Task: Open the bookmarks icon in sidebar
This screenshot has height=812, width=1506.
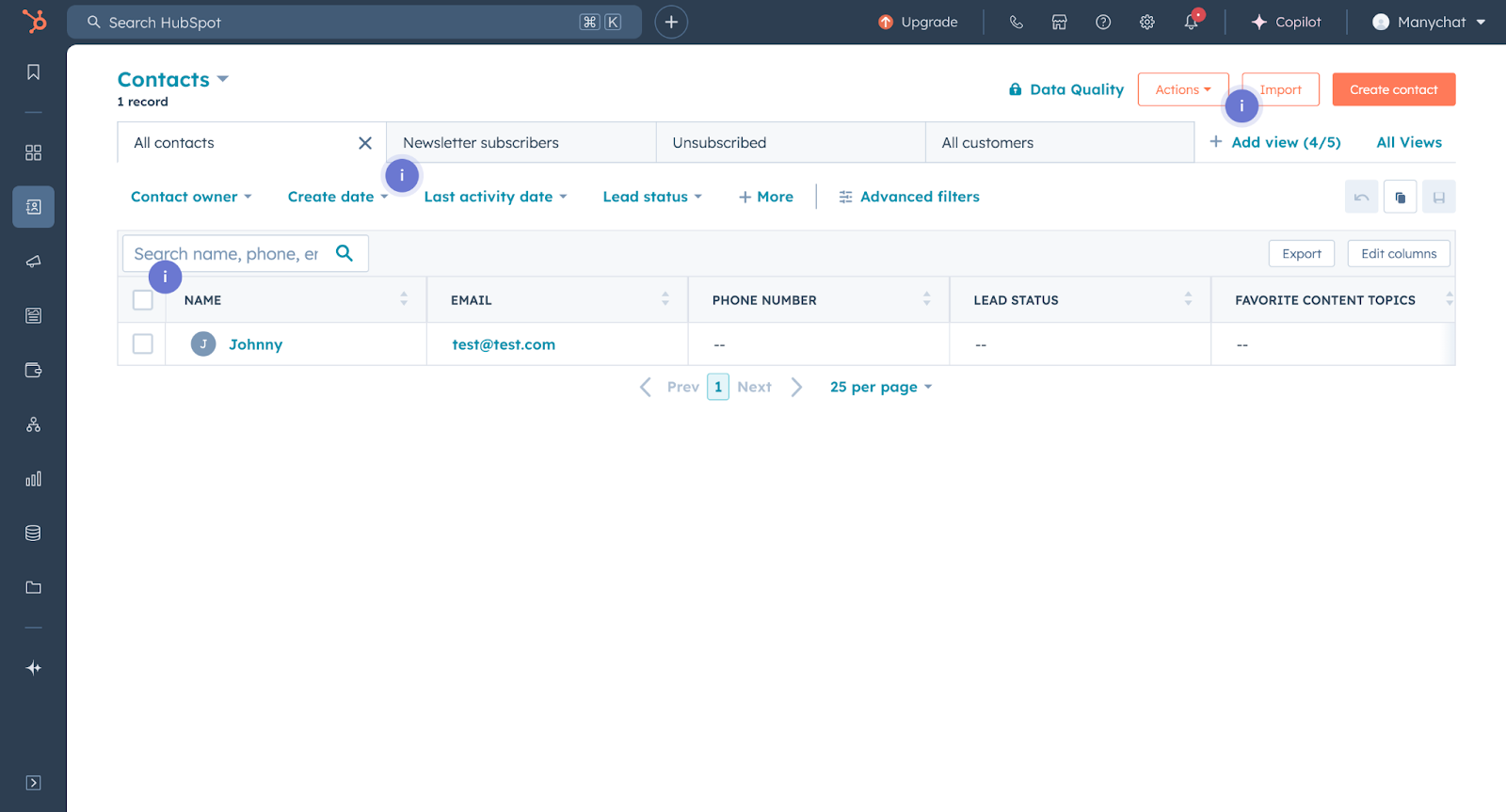Action: [33, 72]
